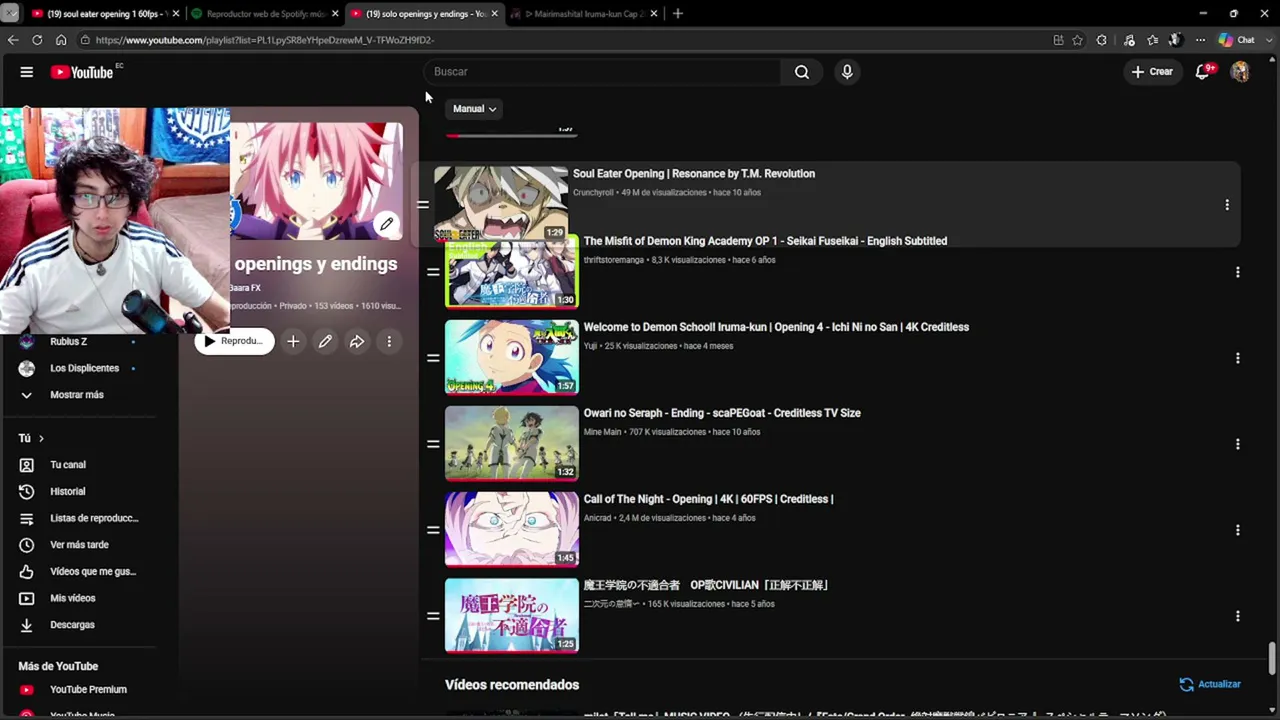This screenshot has width=1280, height=720.
Task: Switch to the Reproductor web de Spotify tab
Action: coord(265,14)
